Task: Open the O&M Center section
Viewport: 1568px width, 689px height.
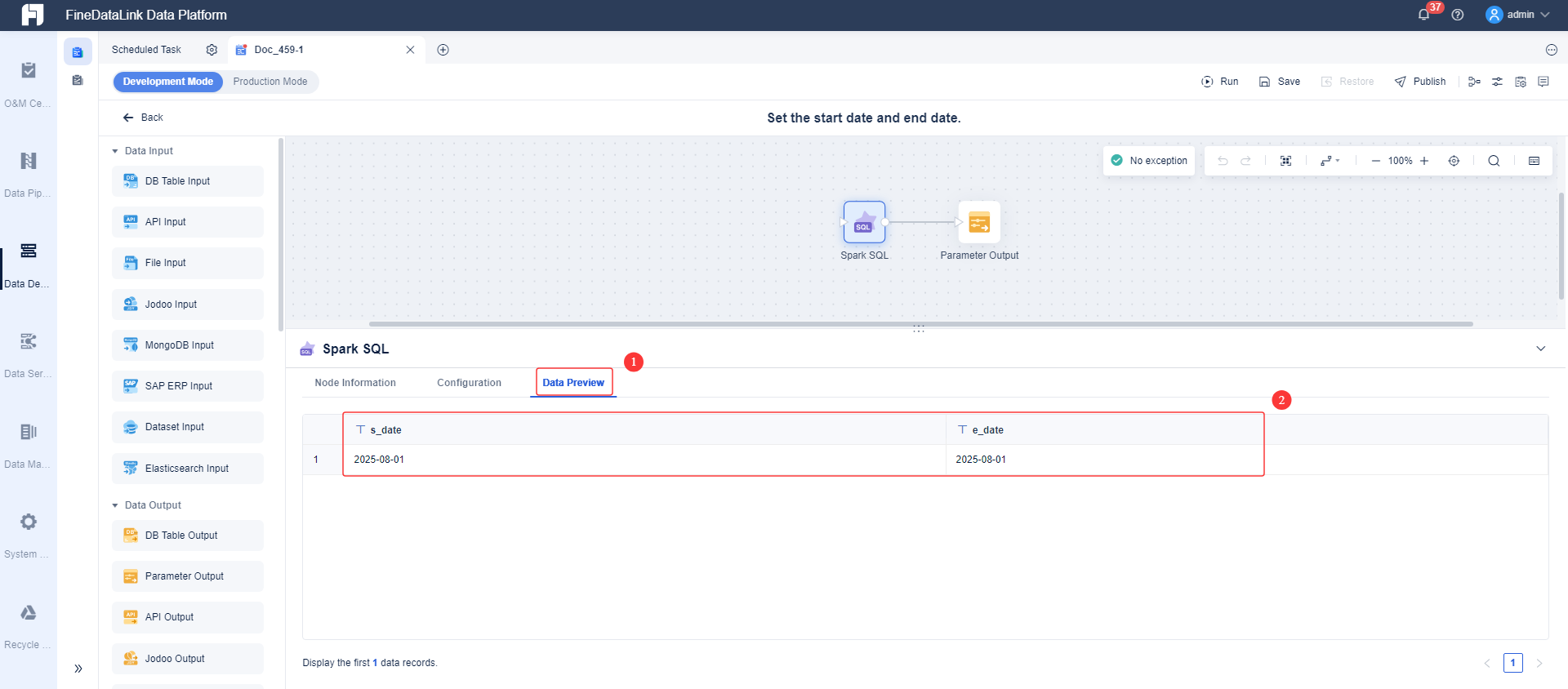Action: tap(28, 84)
